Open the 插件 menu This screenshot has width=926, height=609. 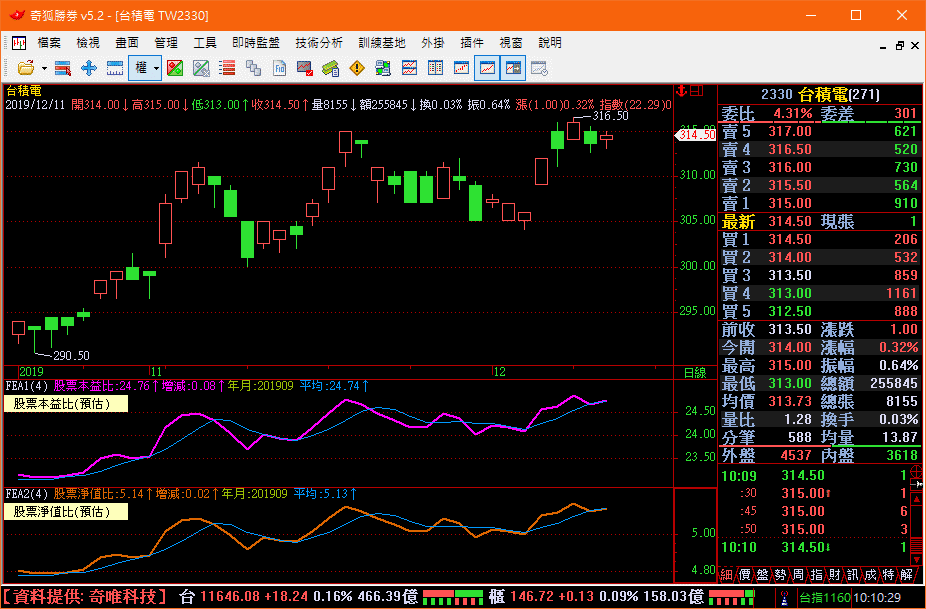(x=472, y=43)
